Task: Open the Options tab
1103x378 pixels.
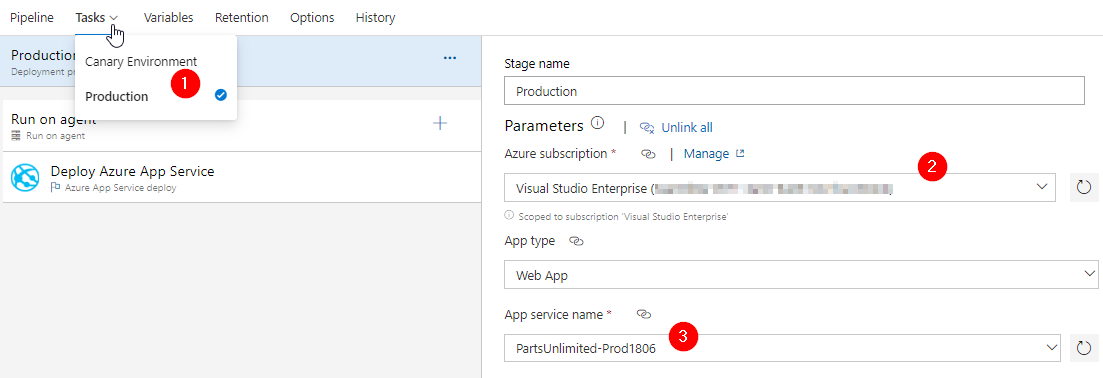Action: 312,18
